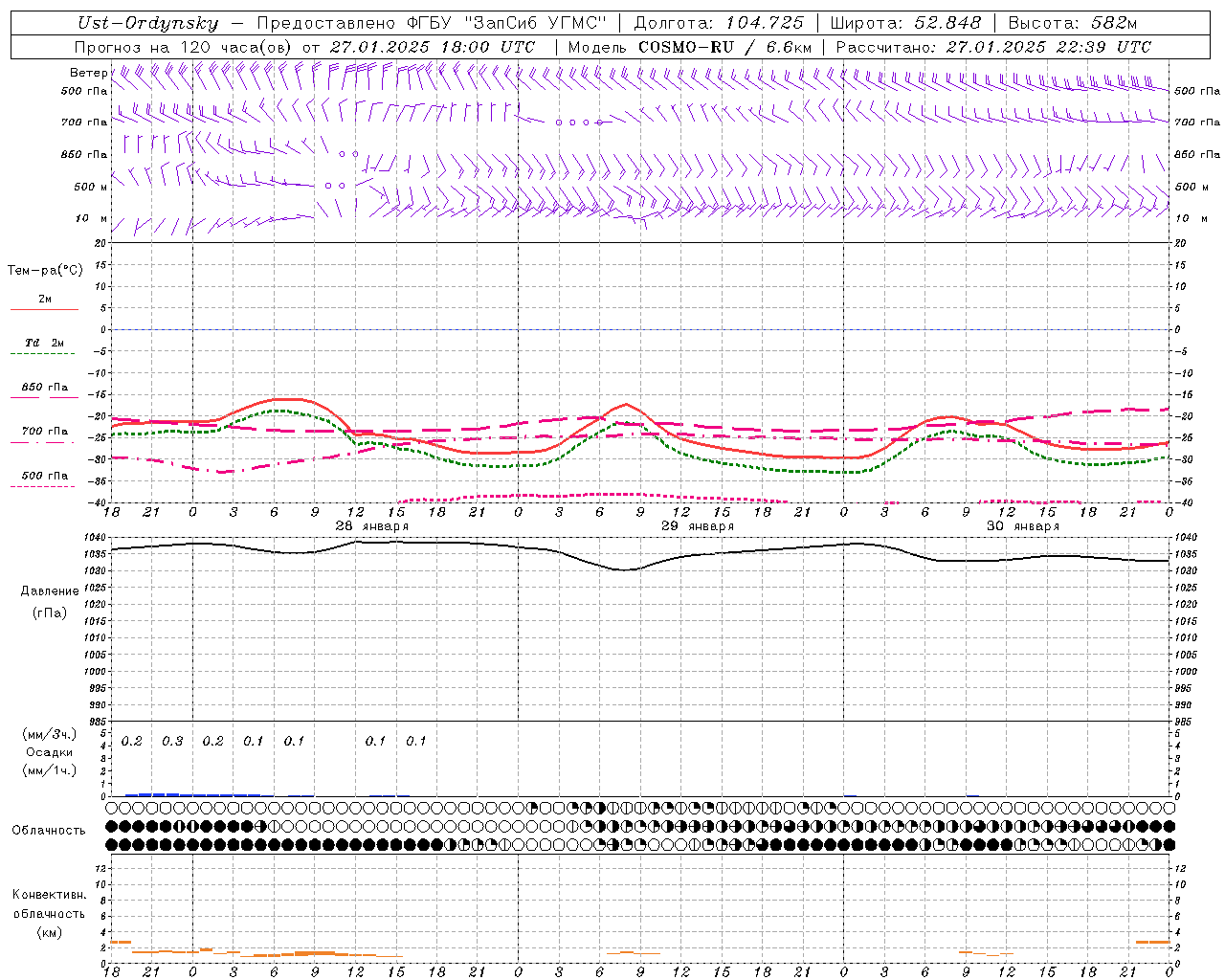Click the '29 января' date label
This screenshot has height=980, width=1225.
point(698,526)
